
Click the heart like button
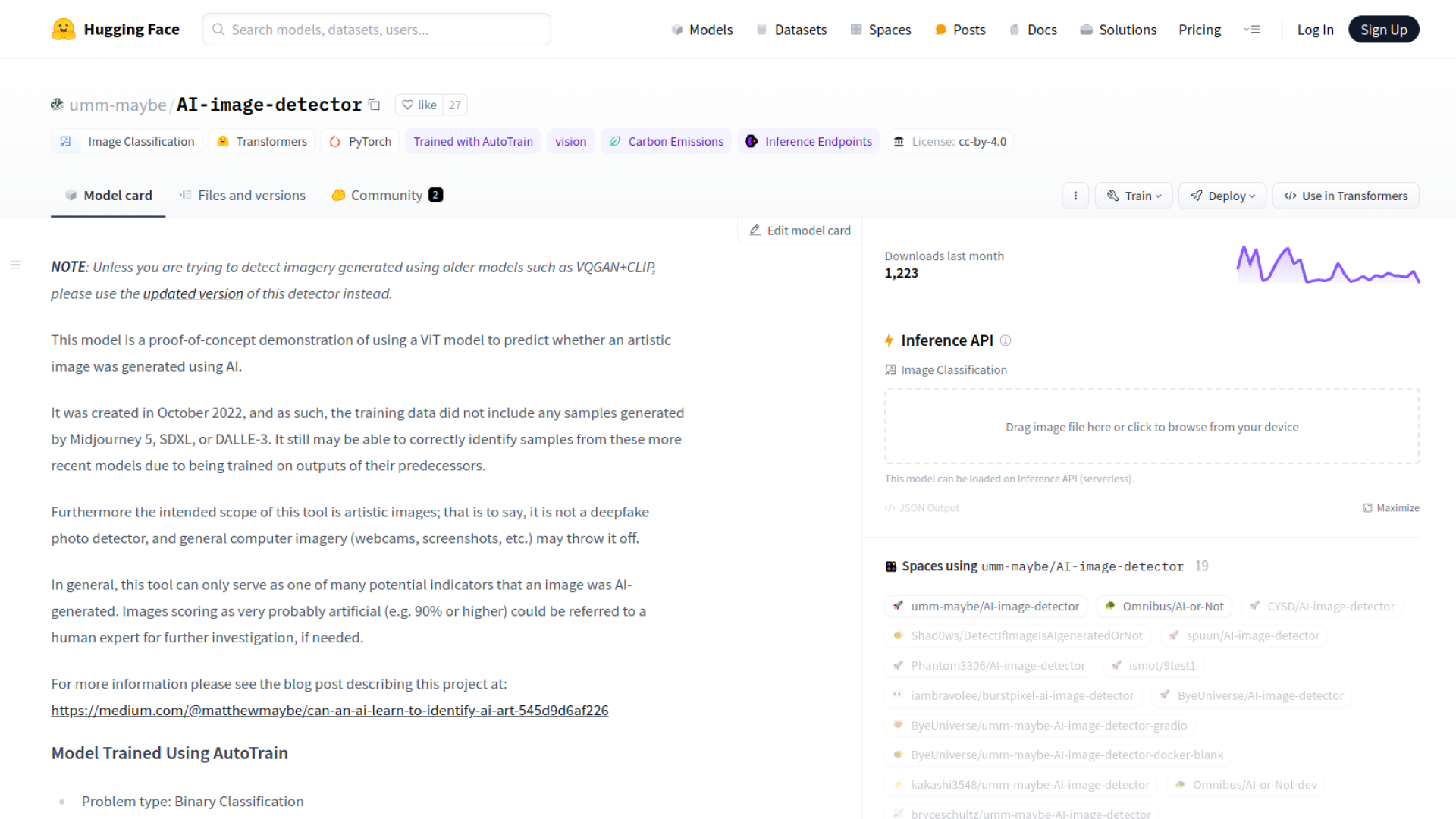point(419,105)
